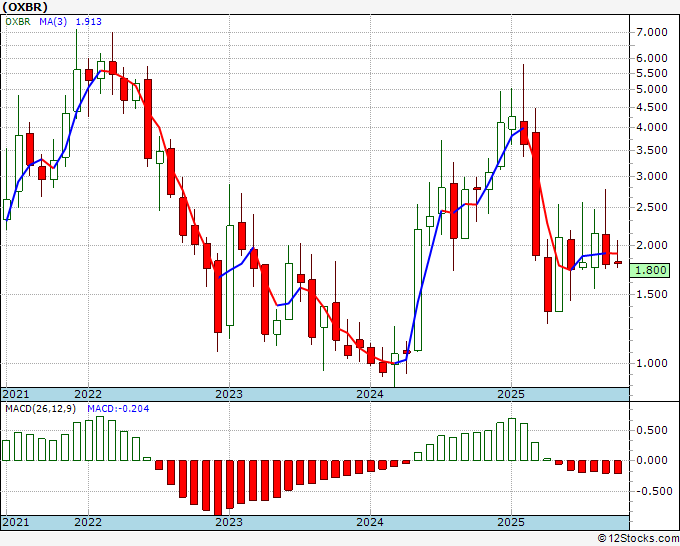
Task: Click 2021 on the MACD panel time axis
Action: pyautogui.click(x=16, y=522)
